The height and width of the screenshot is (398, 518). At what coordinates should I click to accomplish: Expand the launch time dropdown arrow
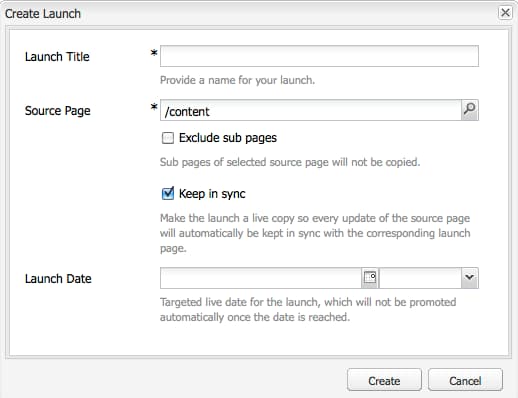coord(470,278)
